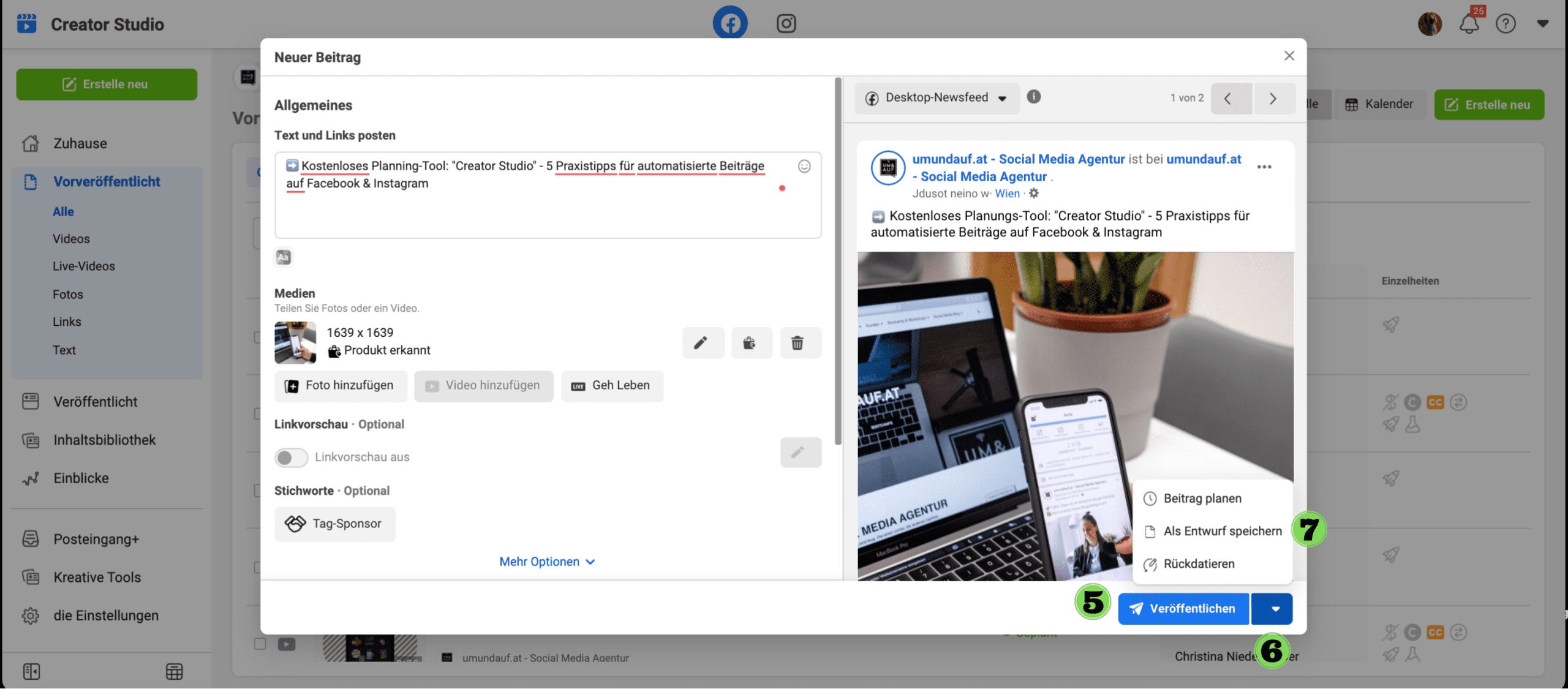
Task: Click the dialog's vertical scrollbar
Action: [x=837, y=262]
